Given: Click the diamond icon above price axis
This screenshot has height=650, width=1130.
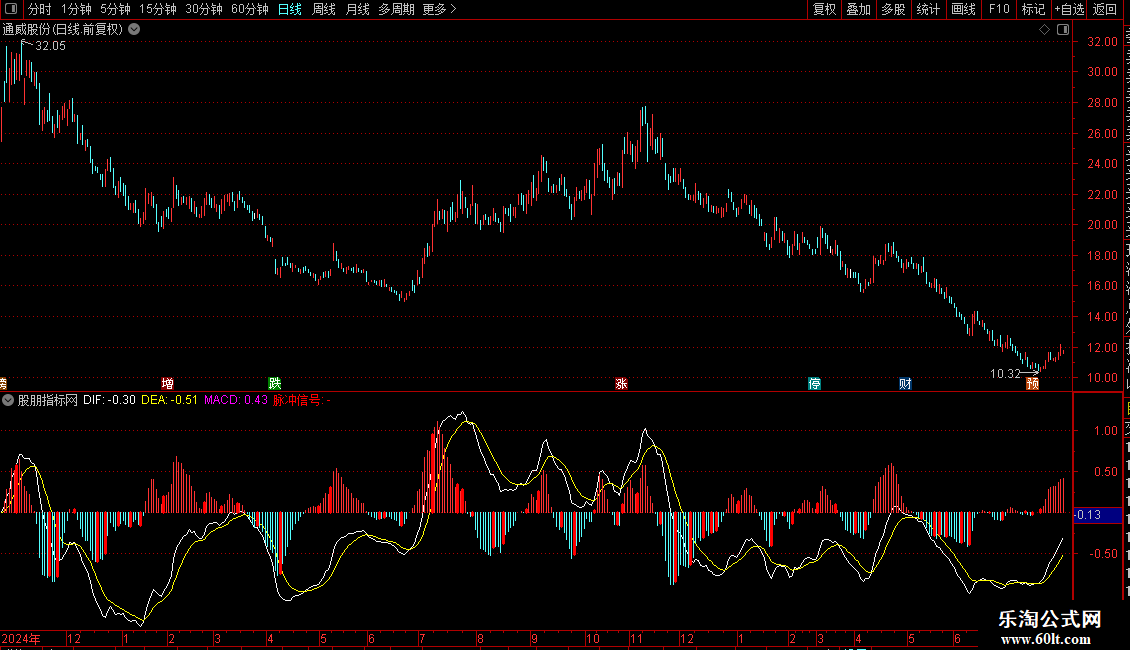Looking at the screenshot, I should click(1044, 29).
